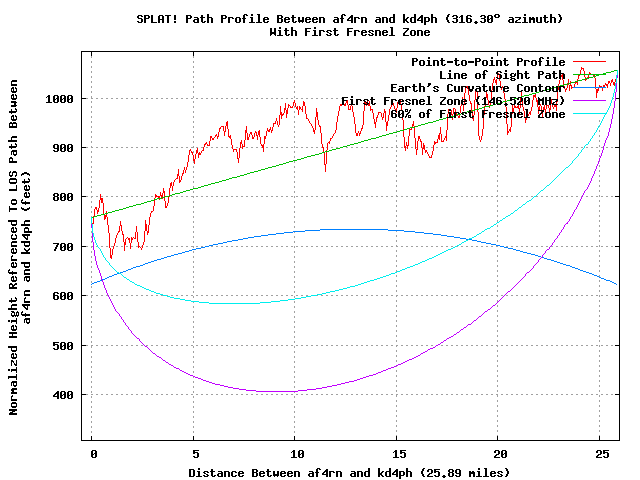
Task: Select 'First Fresnel Zone (146.520 MHz)' legend label
Action: coord(453,101)
